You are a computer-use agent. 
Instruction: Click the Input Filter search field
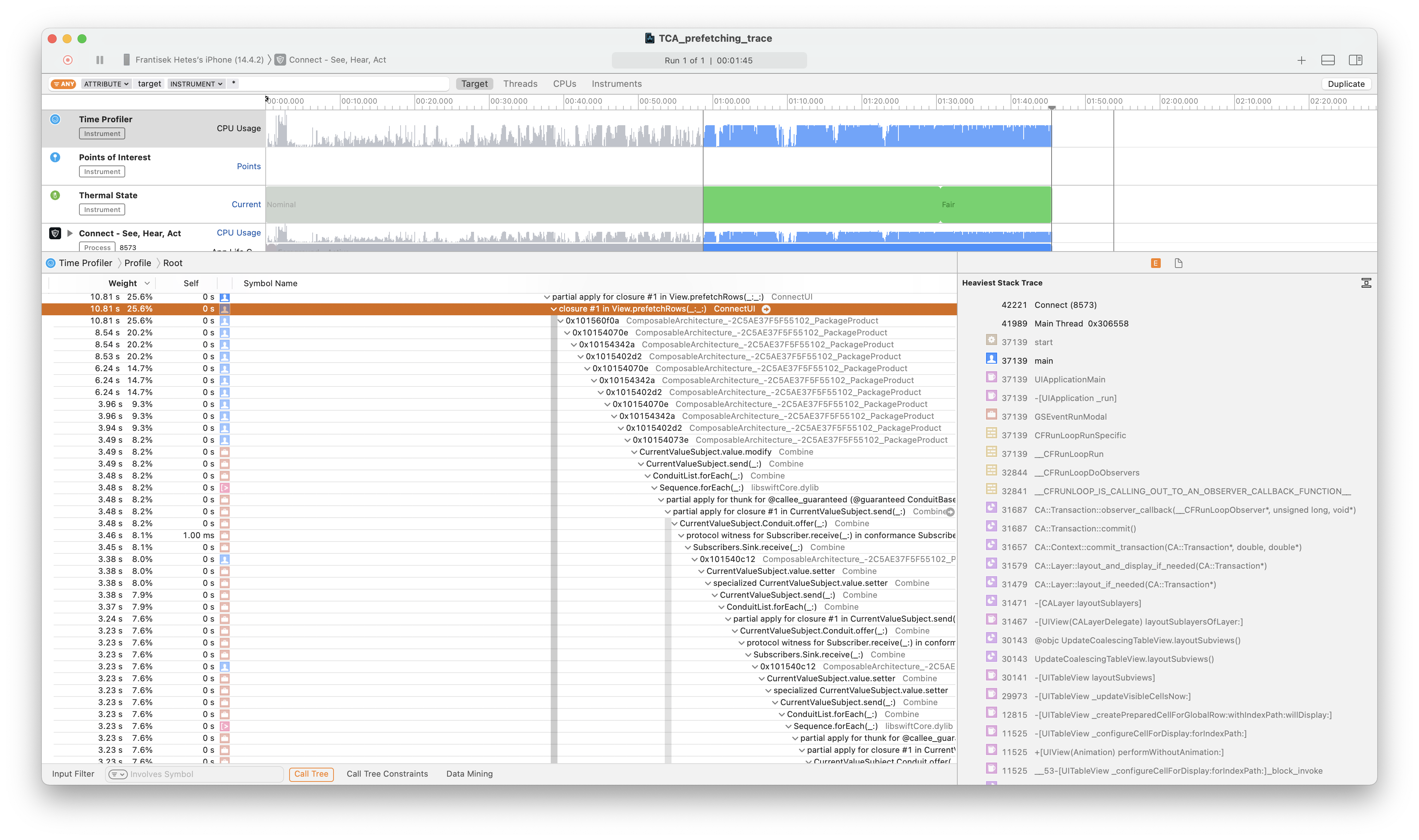click(x=194, y=774)
